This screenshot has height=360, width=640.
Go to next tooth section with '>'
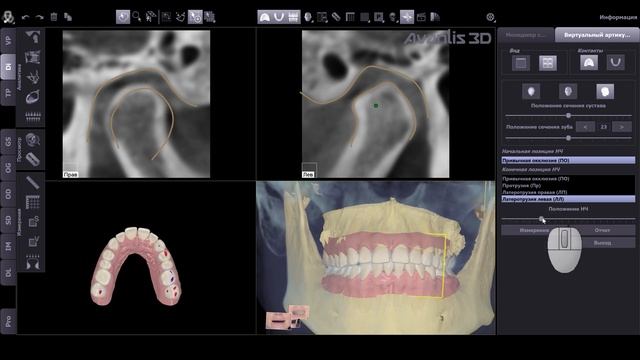[x=621, y=127]
